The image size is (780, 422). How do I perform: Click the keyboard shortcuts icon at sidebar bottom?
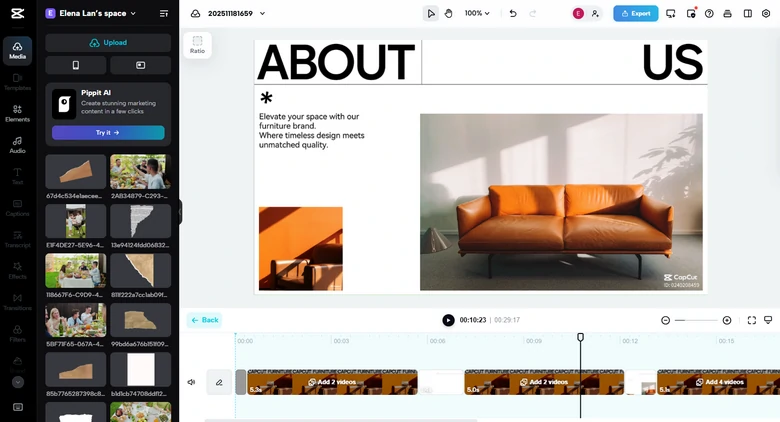[18, 407]
